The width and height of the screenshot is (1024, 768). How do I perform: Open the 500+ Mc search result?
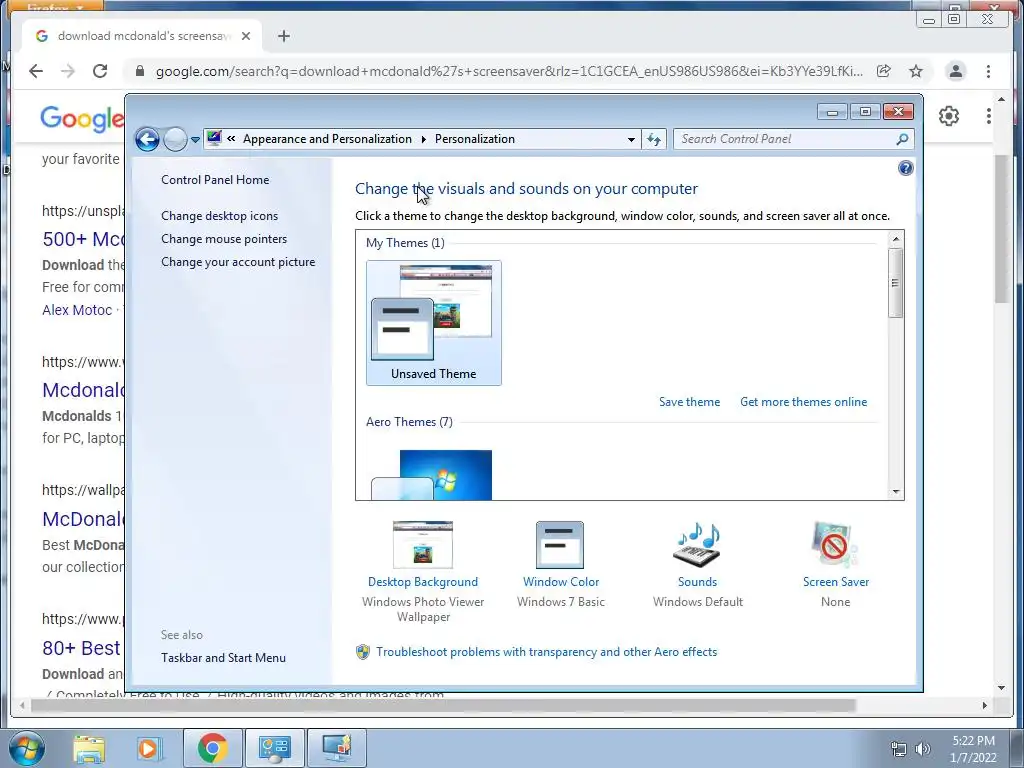(84, 239)
